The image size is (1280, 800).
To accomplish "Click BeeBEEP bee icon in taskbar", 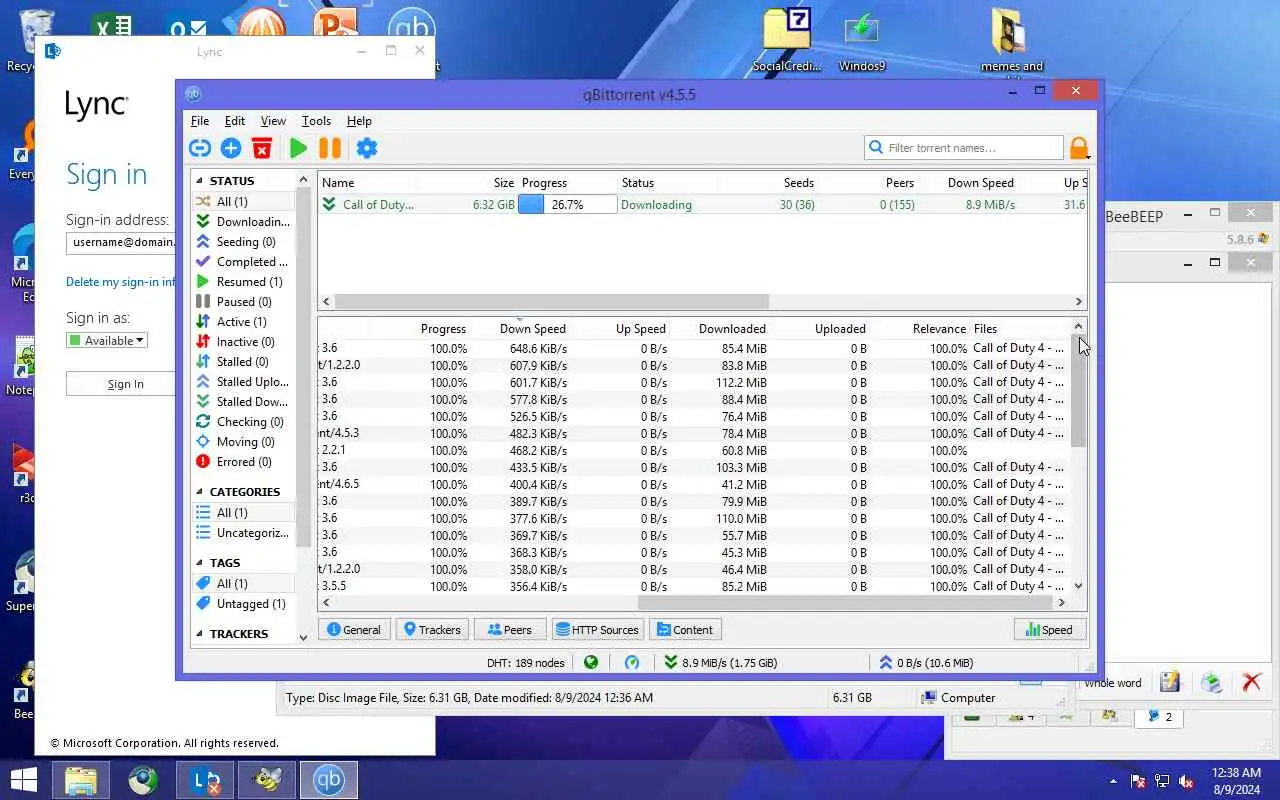I will coord(267,780).
